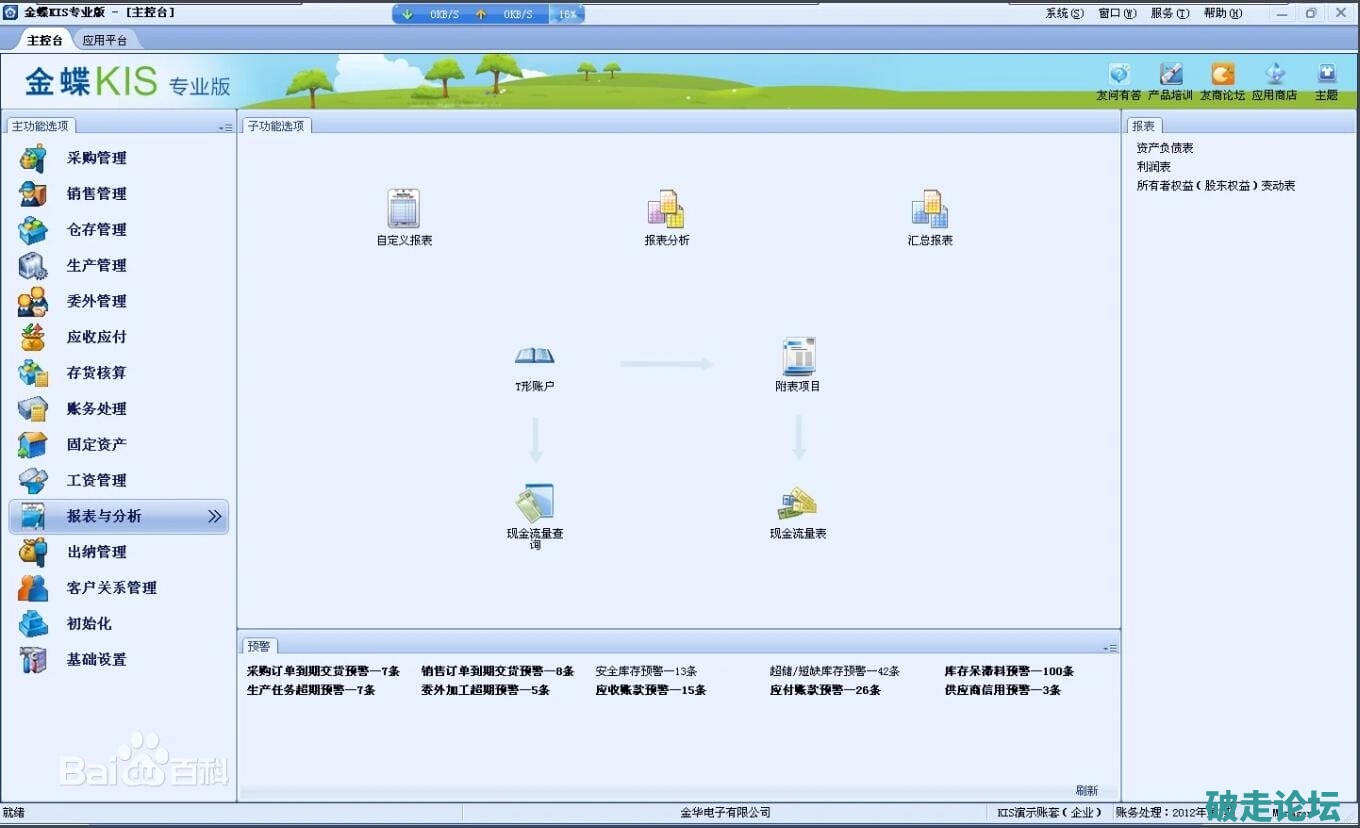Click the 库存呆滞料预警—100条 alert
Screen dimensions: 1360x828
1009,671
